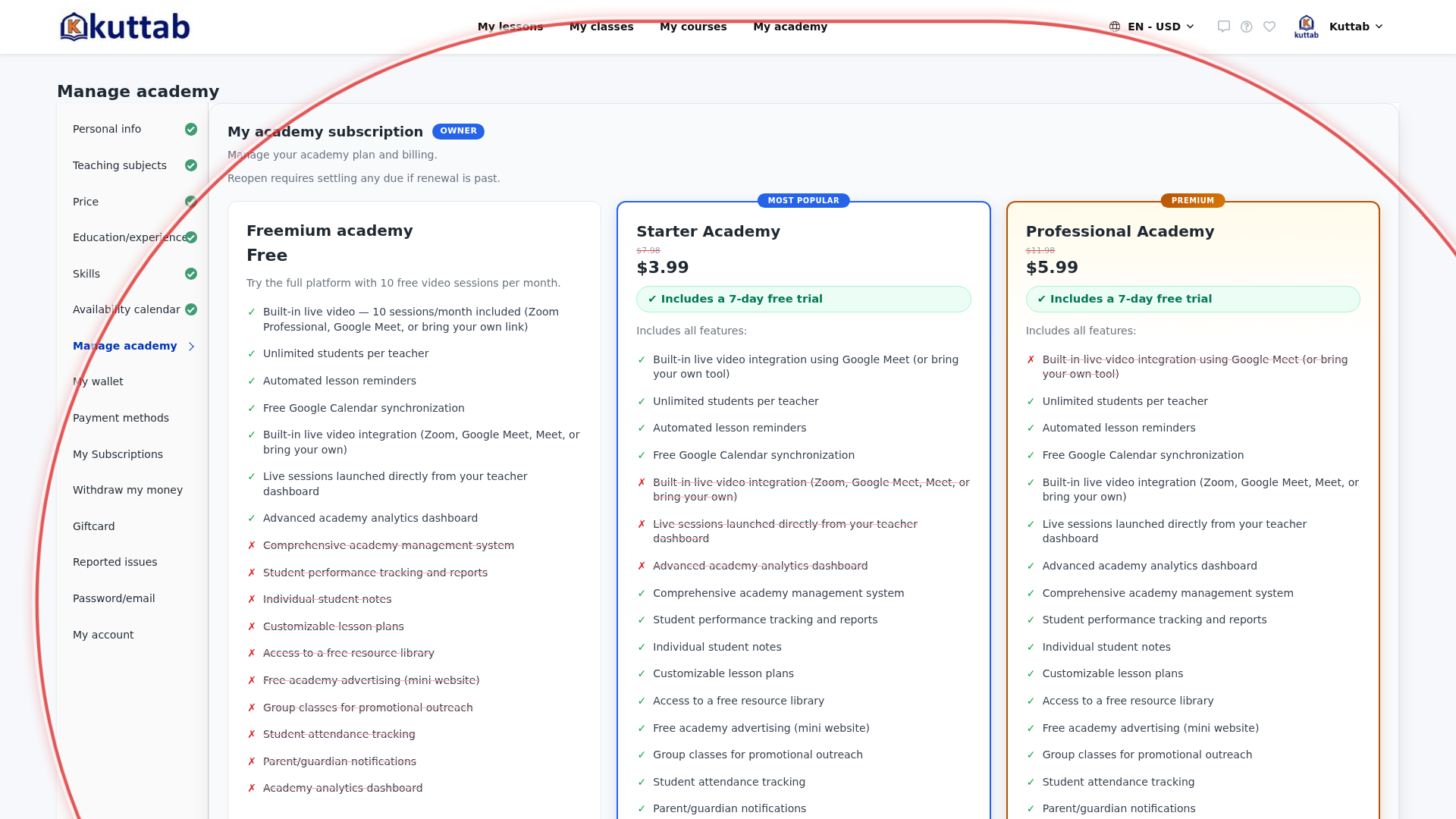Click the green check next to Personal info
This screenshot has height=819, width=1456.
tap(191, 130)
